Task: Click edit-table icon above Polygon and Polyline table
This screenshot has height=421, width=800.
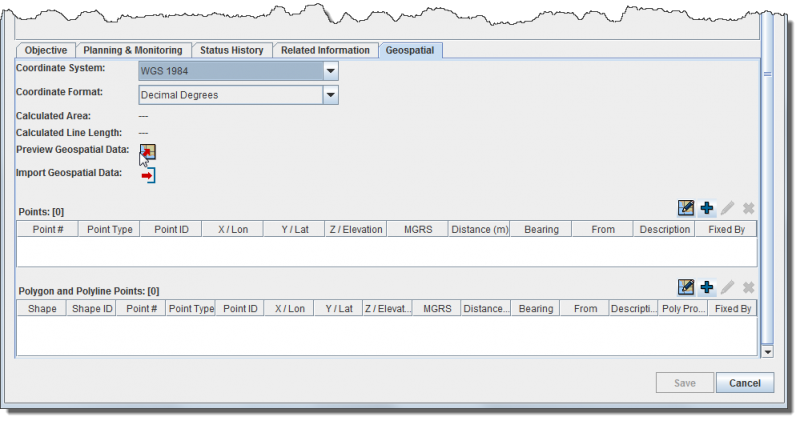Action: click(686, 287)
